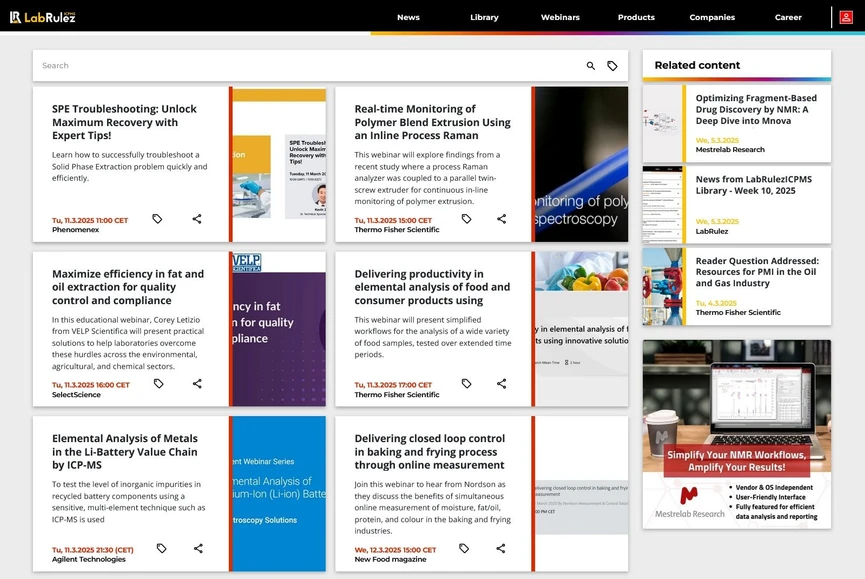Open 'Delivering productivity in elemental analysis' title
Image resolution: width=865 pixels, height=579 pixels.
click(432, 287)
